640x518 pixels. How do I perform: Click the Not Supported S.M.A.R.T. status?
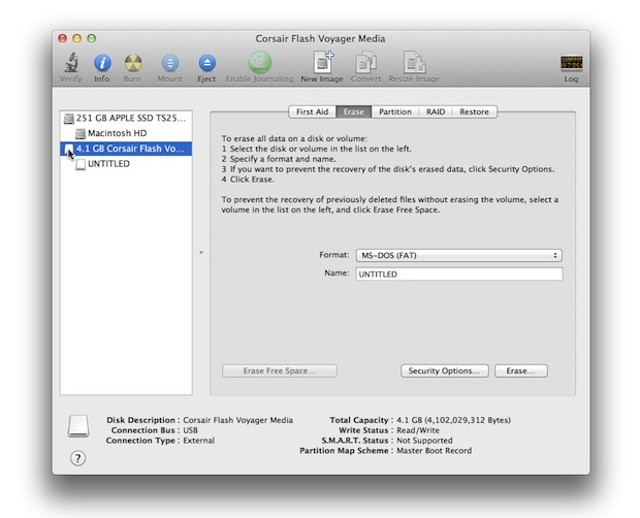(x=424, y=440)
